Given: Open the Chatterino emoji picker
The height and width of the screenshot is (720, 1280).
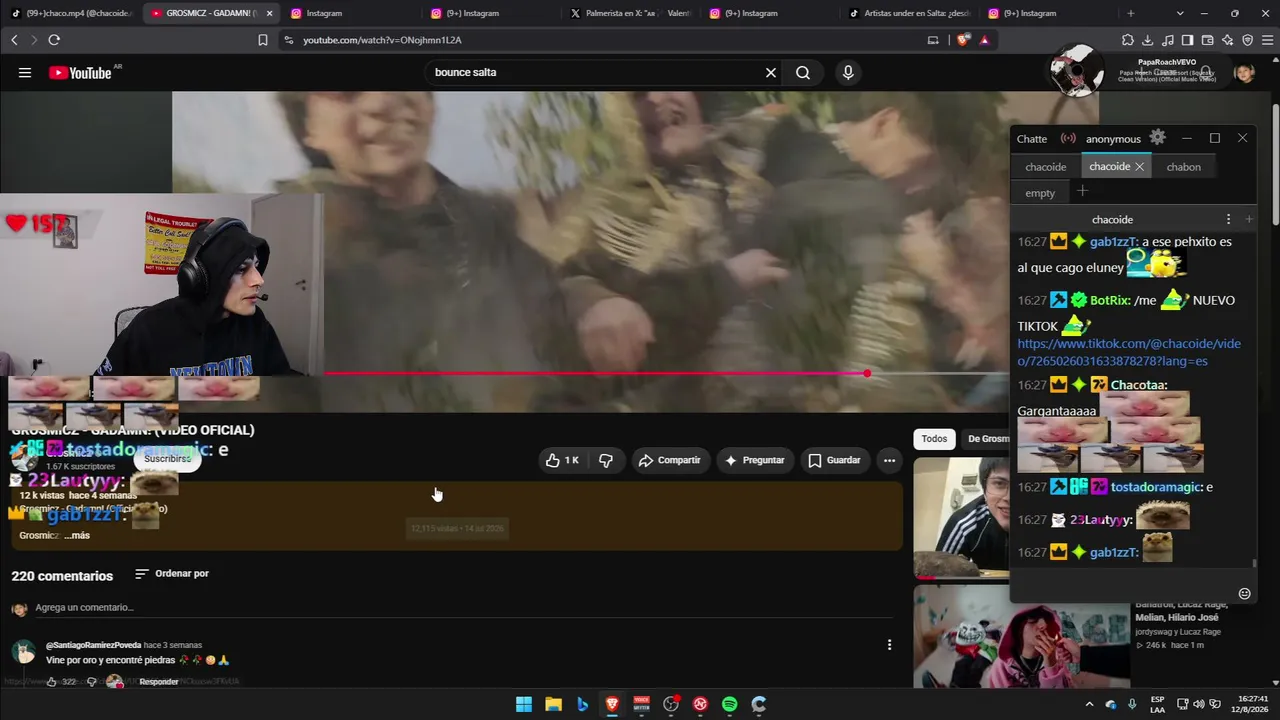Looking at the screenshot, I should coord(1245,593).
